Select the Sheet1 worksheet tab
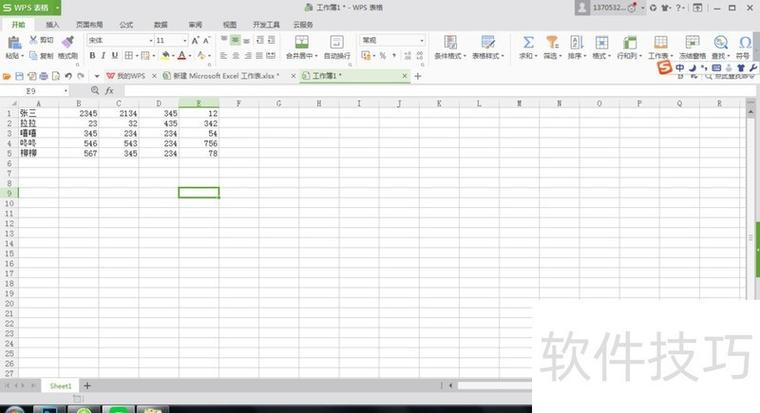This screenshot has width=760, height=413. [x=61, y=386]
